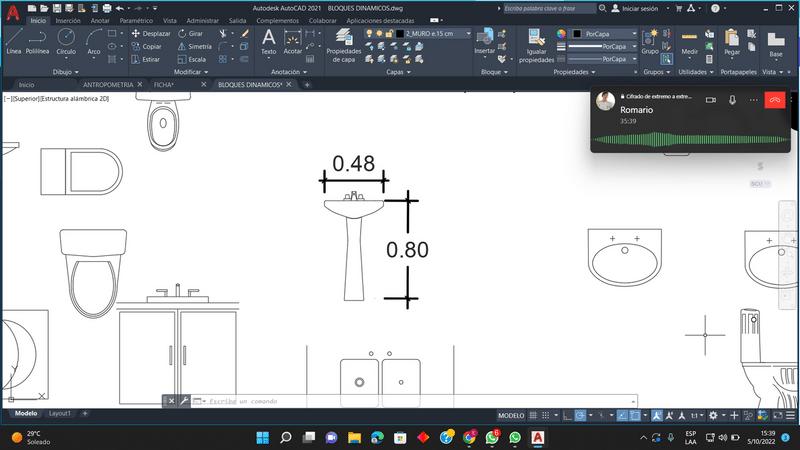
Task: Switch to the Anotar ribbon tab
Action: click(100, 21)
